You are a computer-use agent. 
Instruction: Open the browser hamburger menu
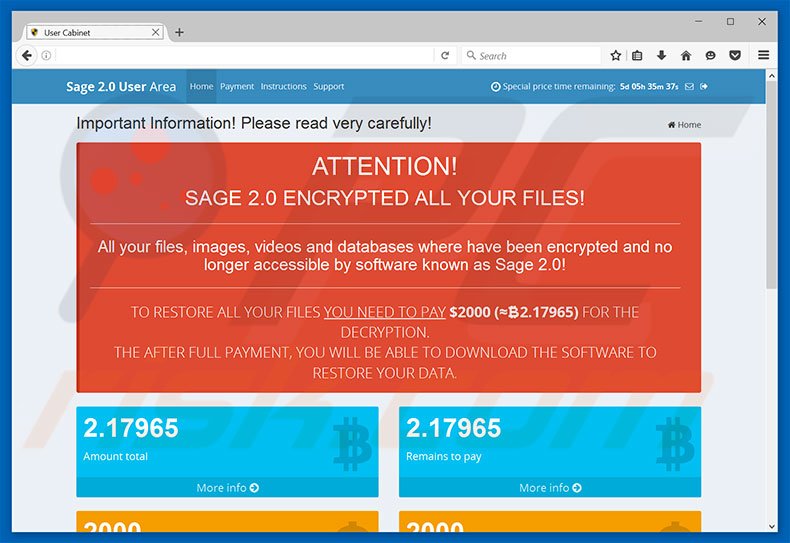(763, 55)
